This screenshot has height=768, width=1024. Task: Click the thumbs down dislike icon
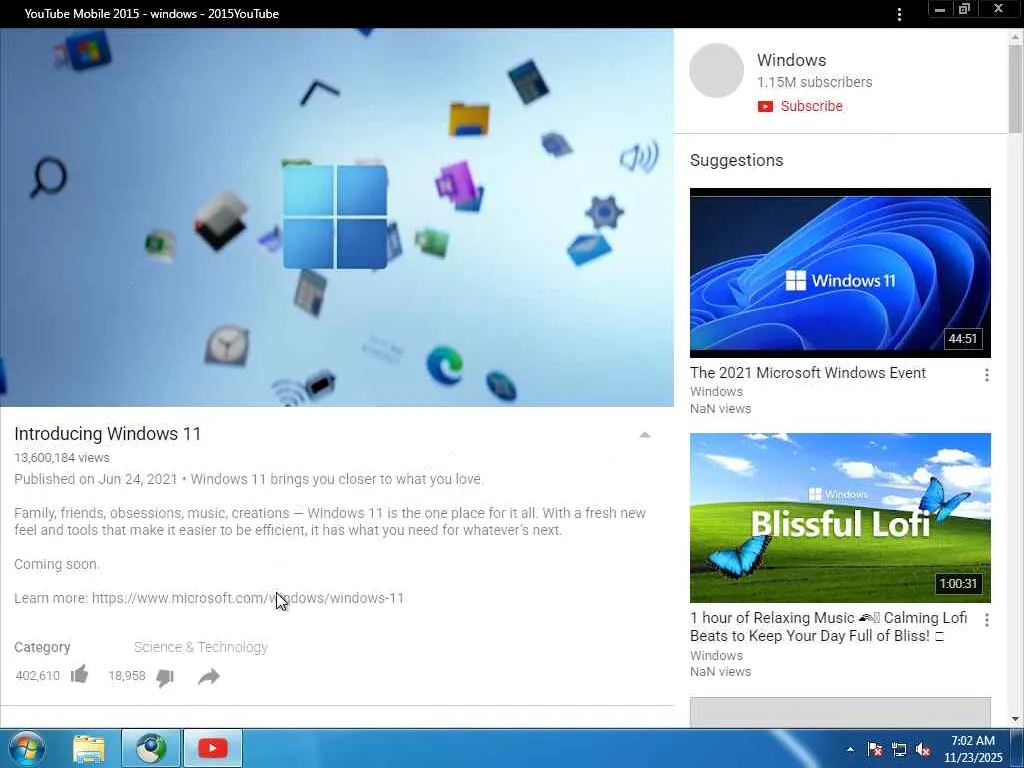coord(165,678)
